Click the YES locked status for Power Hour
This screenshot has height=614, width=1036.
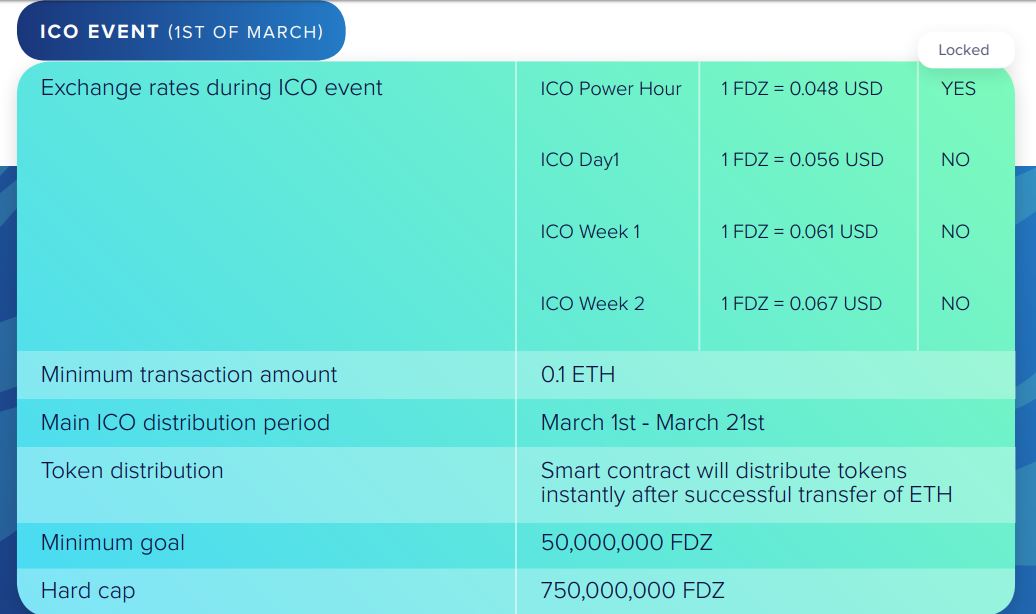coord(958,89)
